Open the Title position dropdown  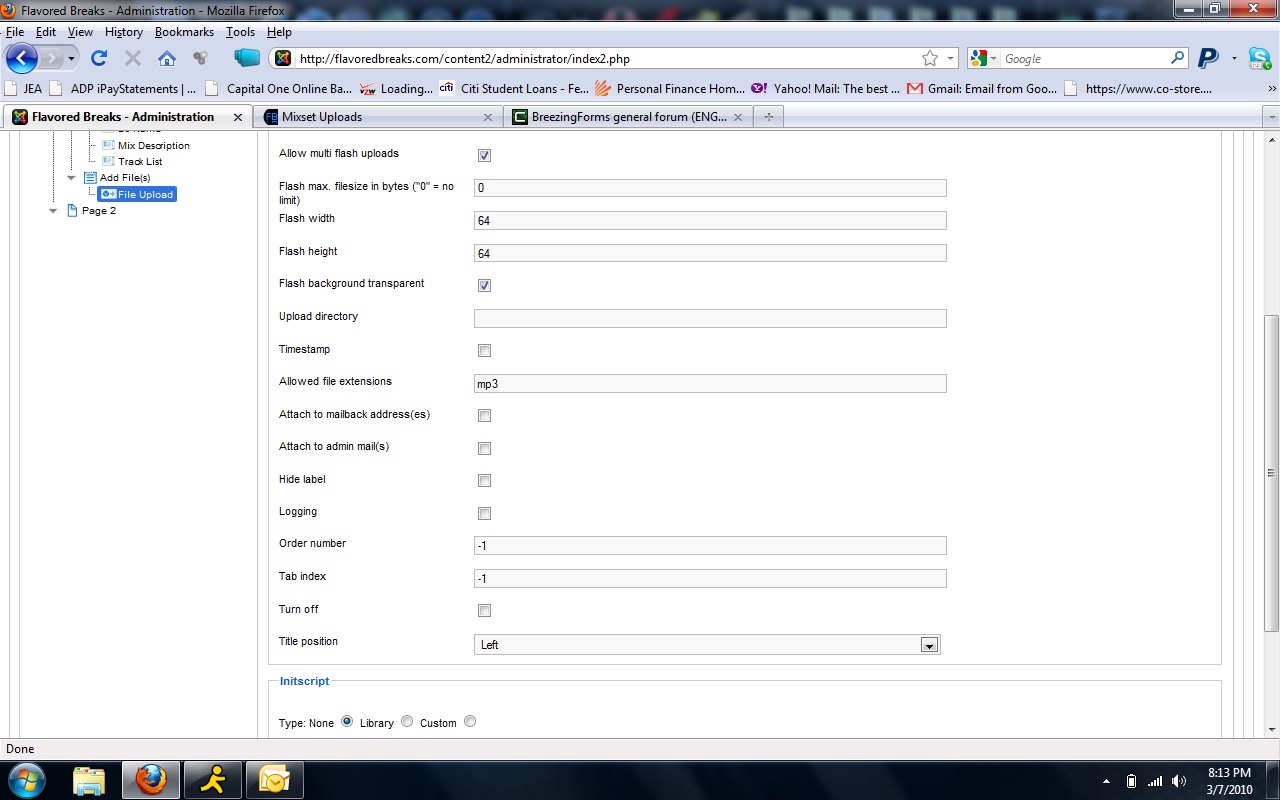[707, 645]
